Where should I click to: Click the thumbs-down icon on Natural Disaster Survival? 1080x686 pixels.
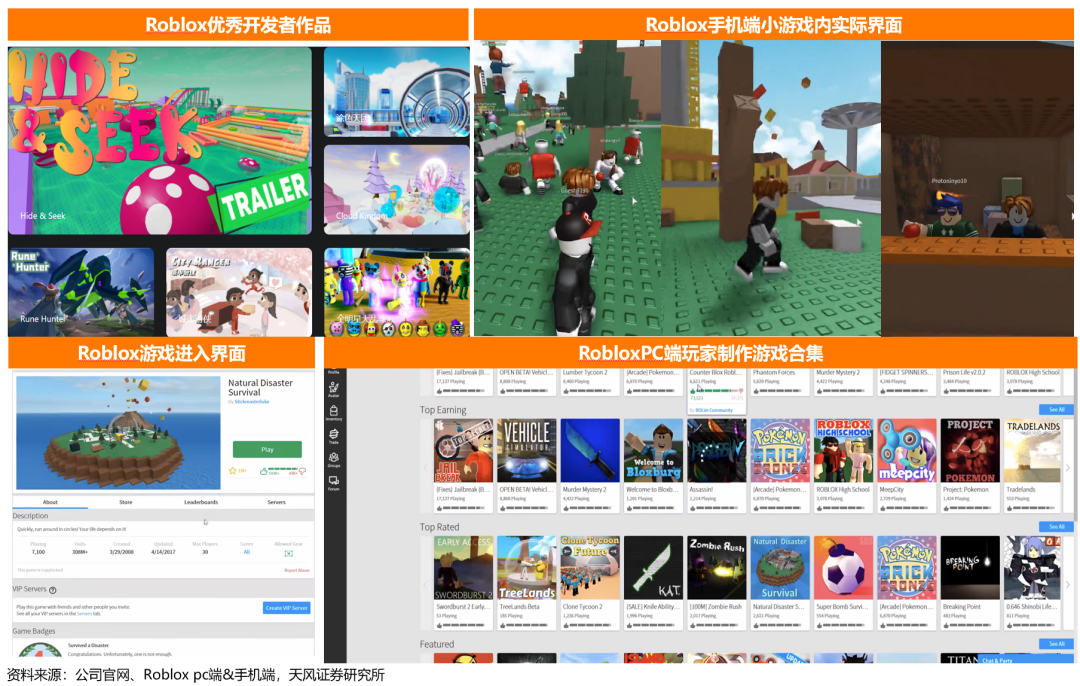point(302,472)
